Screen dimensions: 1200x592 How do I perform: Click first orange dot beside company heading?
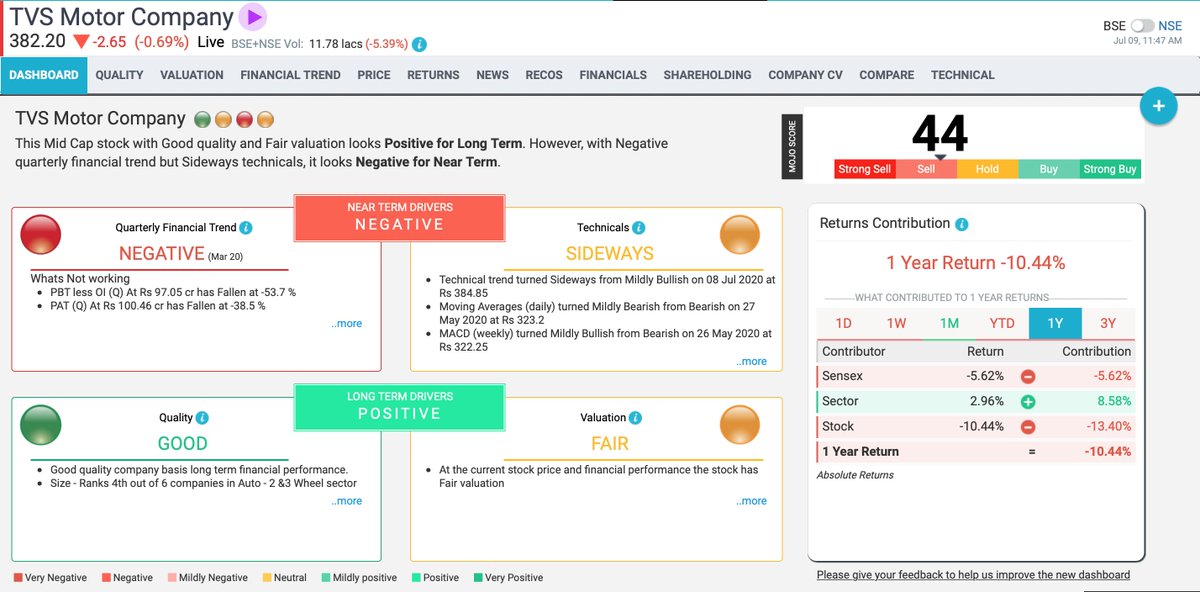(223, 119)
